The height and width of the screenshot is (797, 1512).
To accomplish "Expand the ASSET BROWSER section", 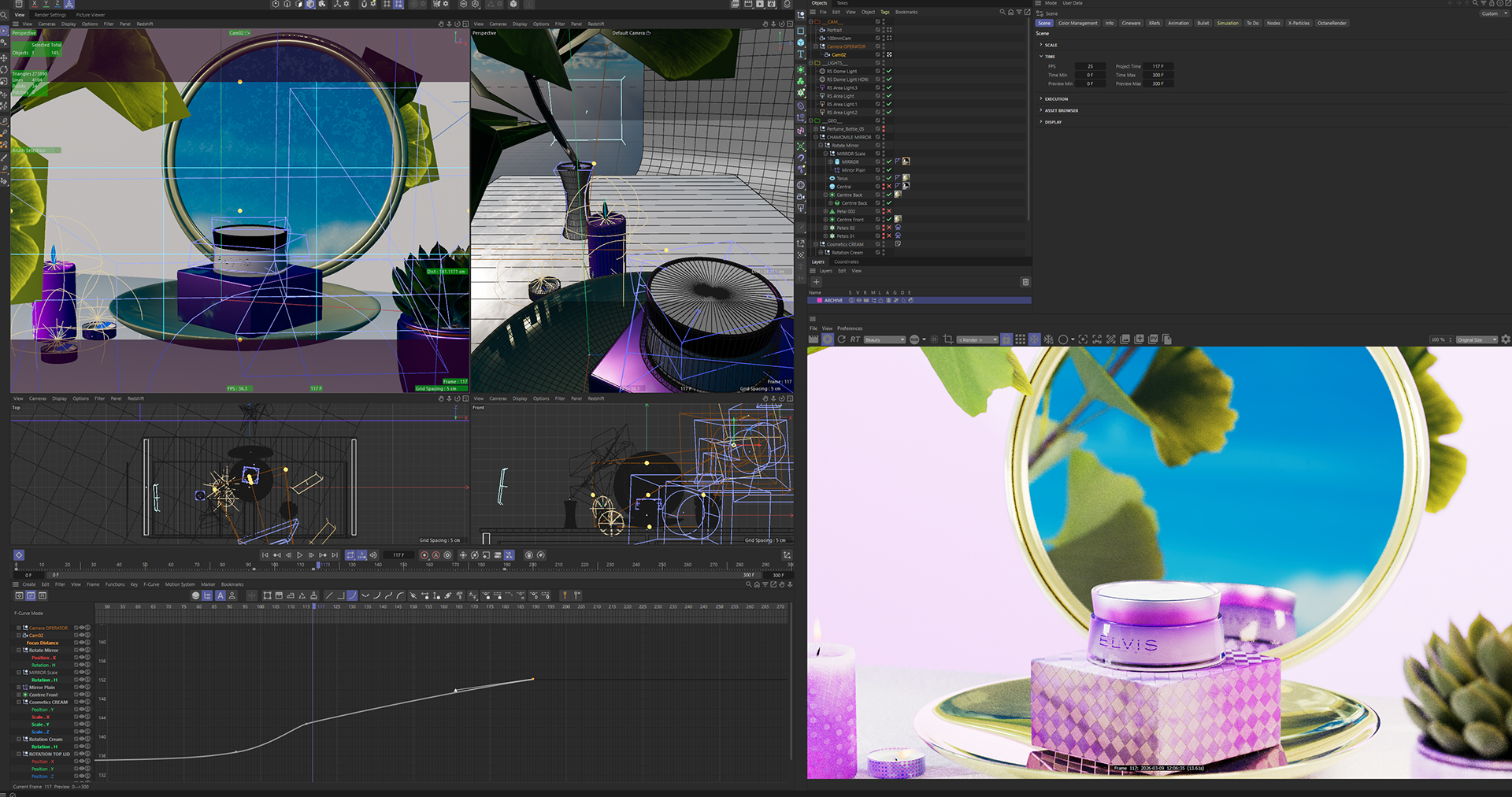I will [x=1041, y=110].
